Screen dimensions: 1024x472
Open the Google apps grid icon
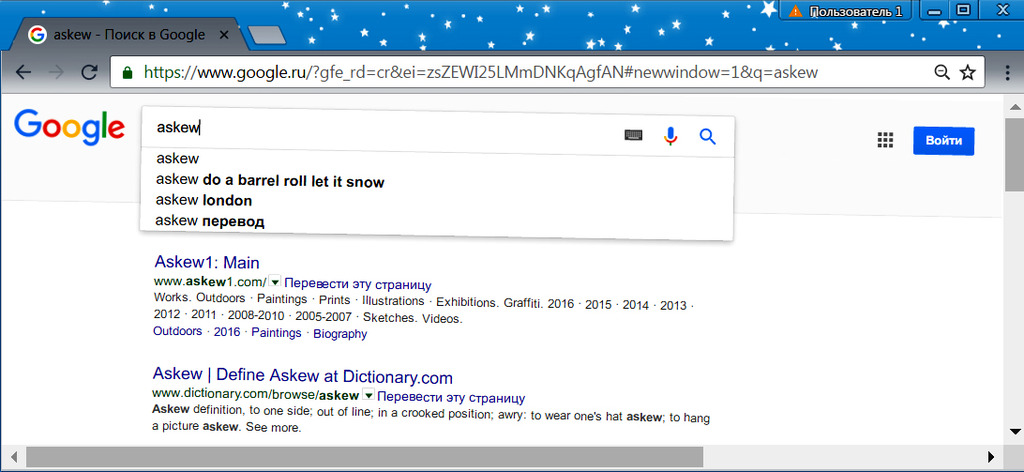[885, 140]
